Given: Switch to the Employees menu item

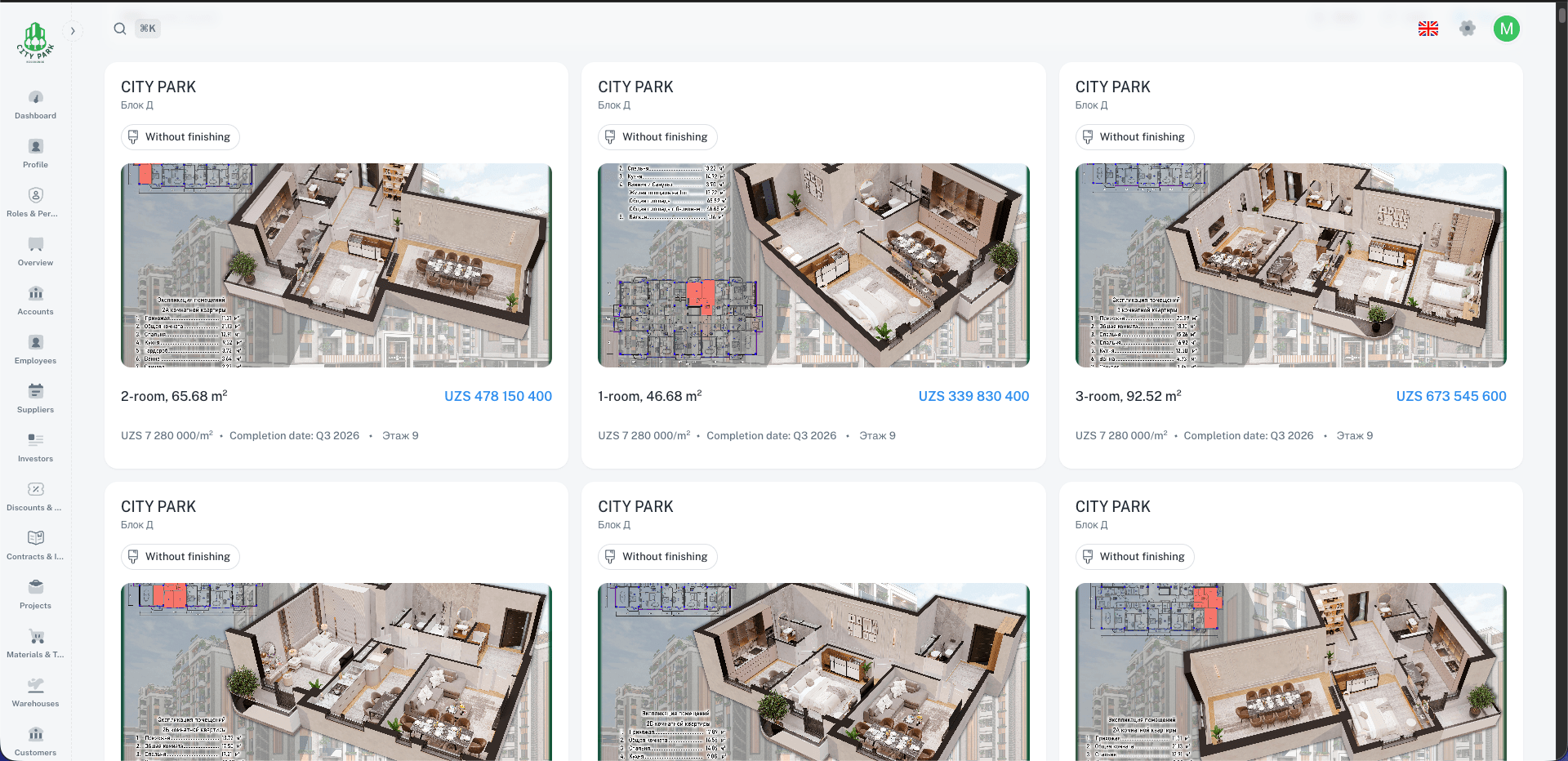Looking at the screenshot, I should 35,342.
